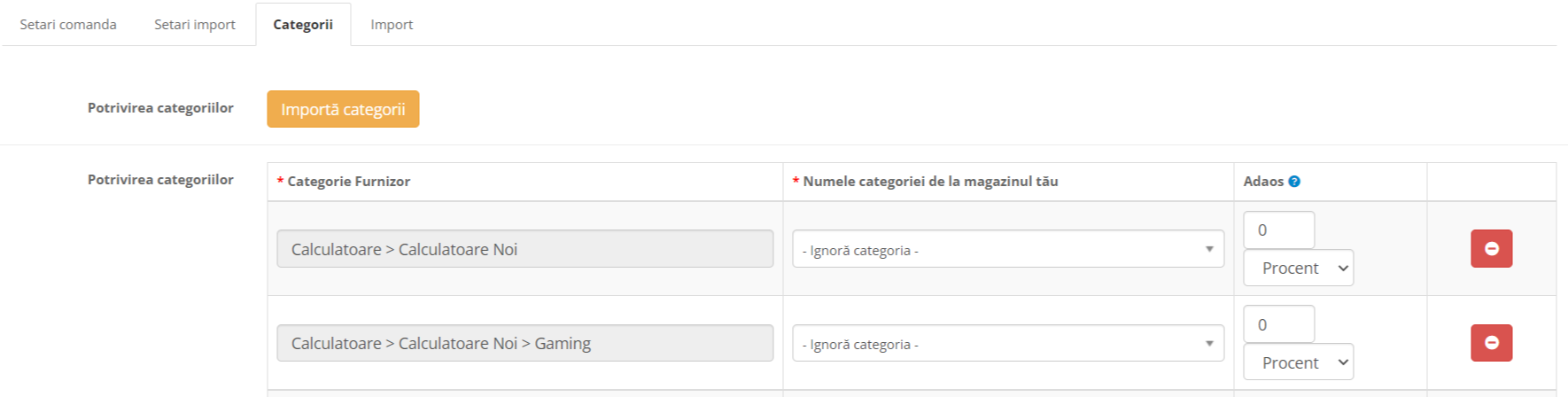Image resolution: width=1568 pixels, height=397 pixels.
Task: Focus the Adaos value field in Gaming row
Action: [x=1278, y=324]
